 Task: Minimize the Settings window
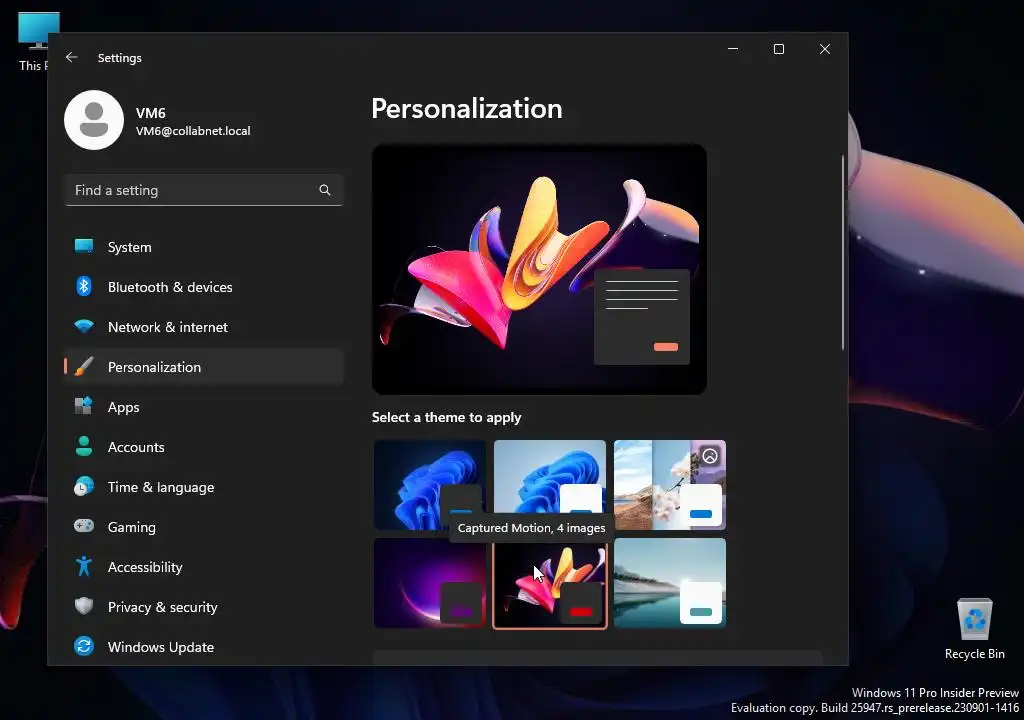pyautogui.click(x=733, y=49)
